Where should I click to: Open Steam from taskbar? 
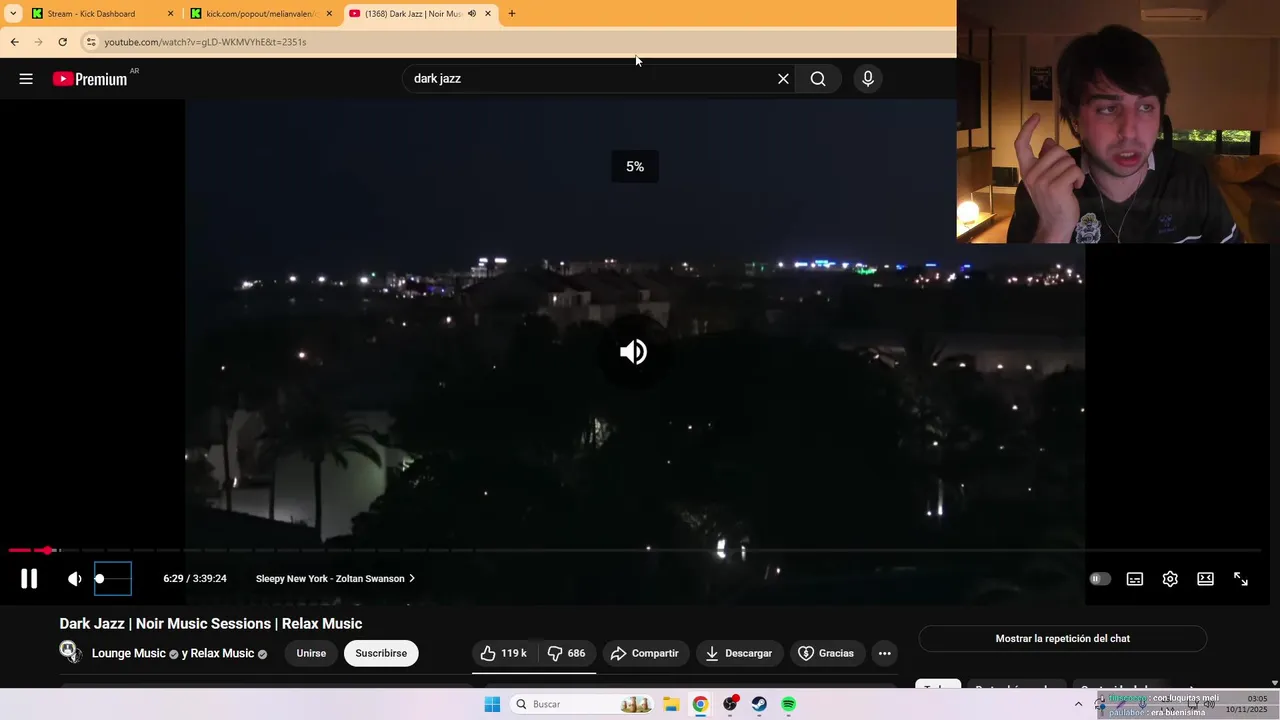(x=759, y=704)
